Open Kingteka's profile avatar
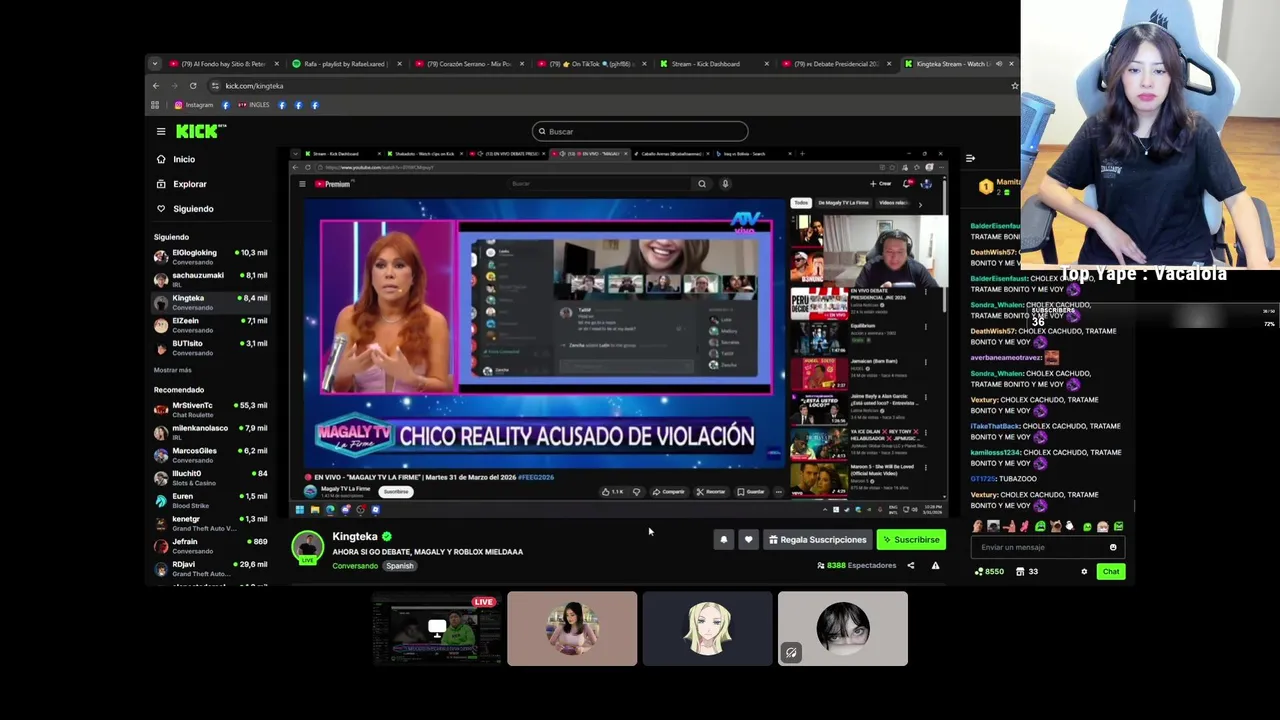 [x=308, y=547]
